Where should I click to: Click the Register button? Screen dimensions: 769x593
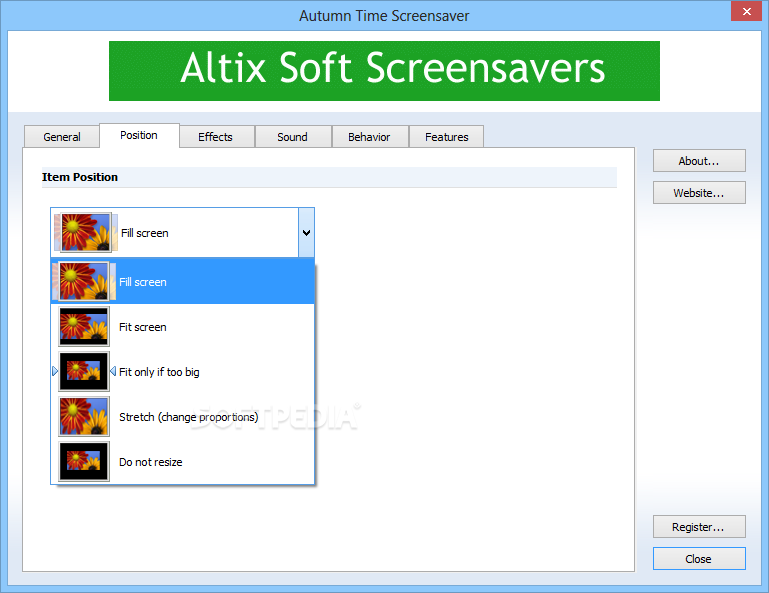(x=699, y=527)
